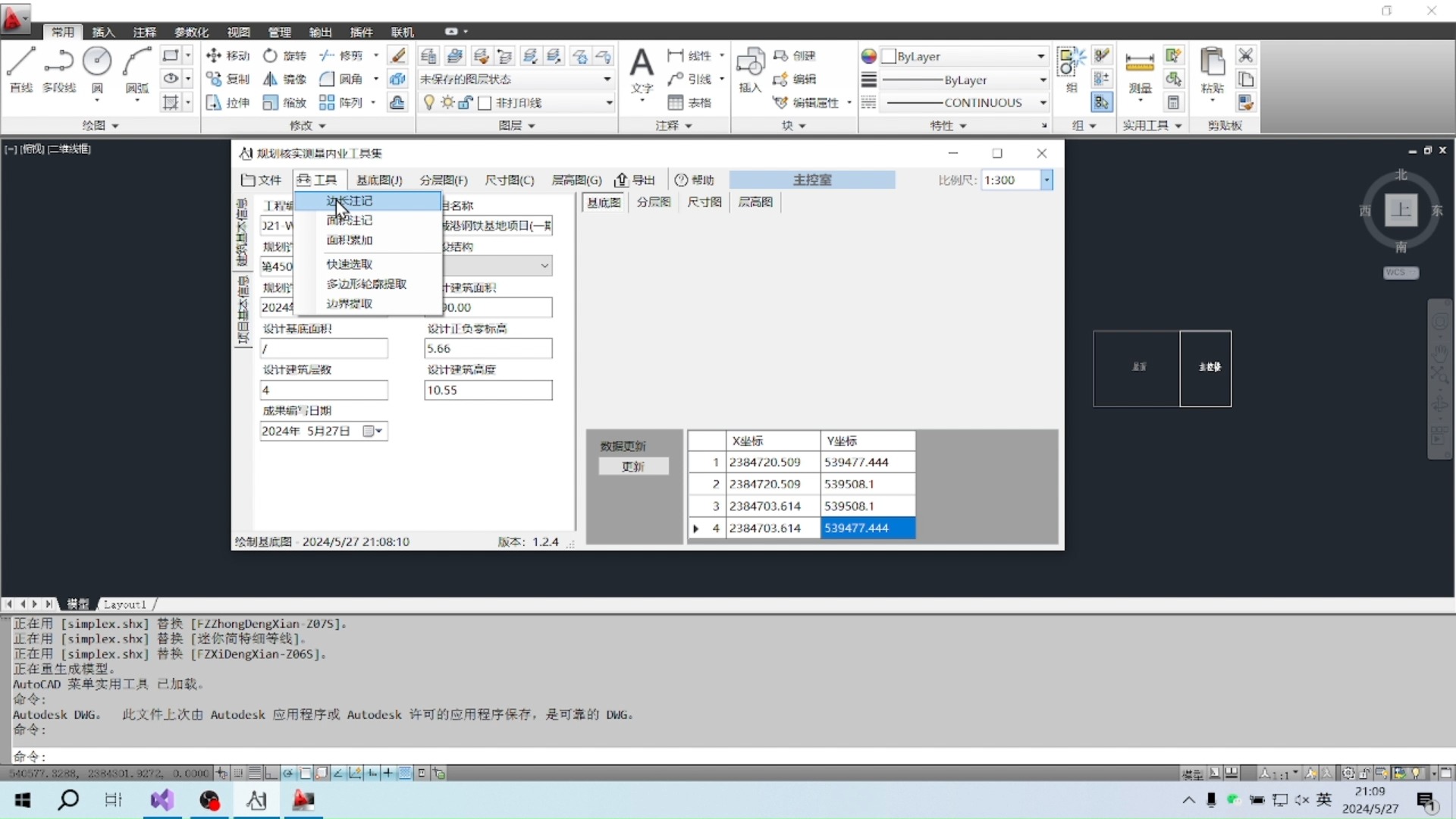This screenshot has width=1456, height=819.
Task: Click the object color wheel swatch
Action: [869, 56]
